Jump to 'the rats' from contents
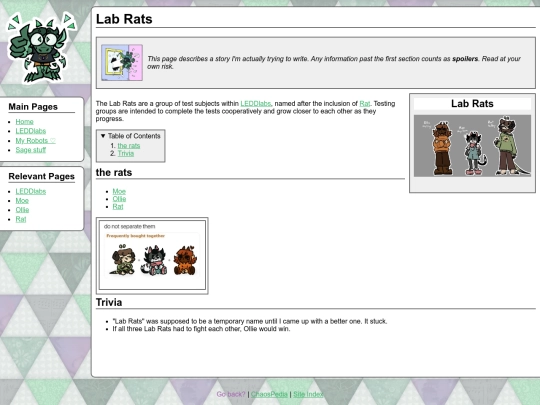Viewport: 540px width, 405px height. (129, 146)
